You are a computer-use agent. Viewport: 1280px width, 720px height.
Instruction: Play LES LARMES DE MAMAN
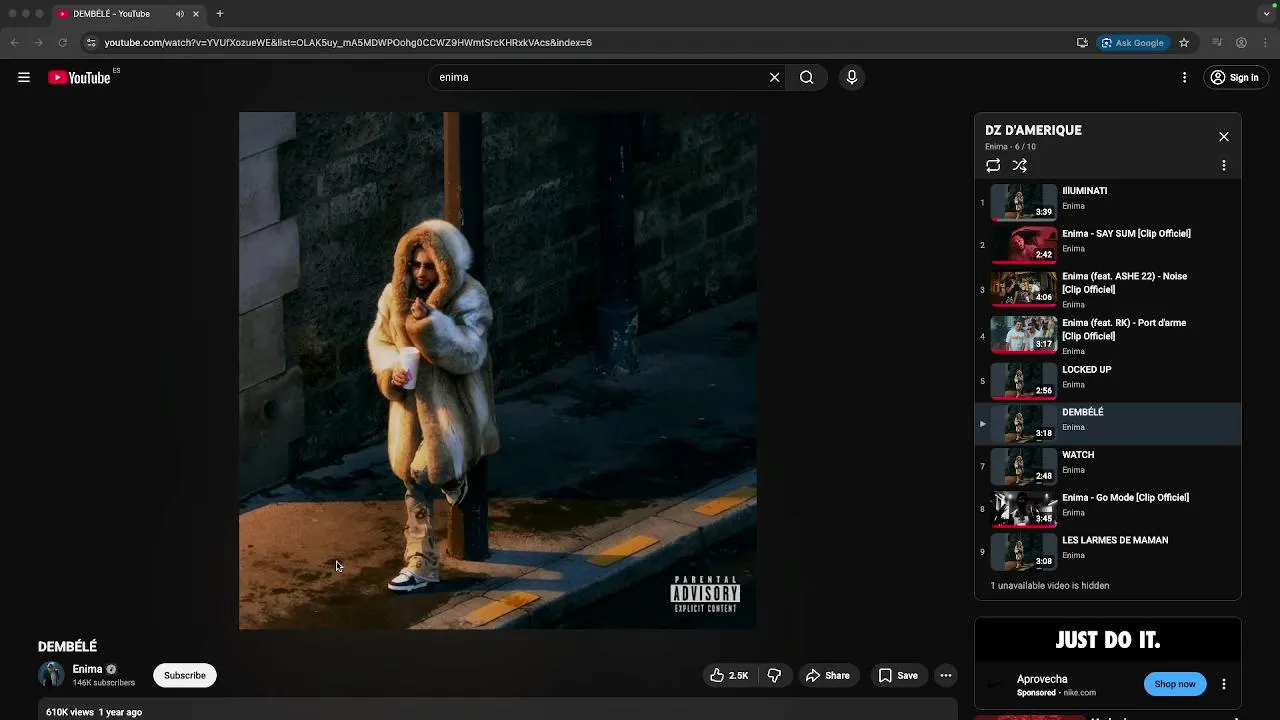(1108, 552)
